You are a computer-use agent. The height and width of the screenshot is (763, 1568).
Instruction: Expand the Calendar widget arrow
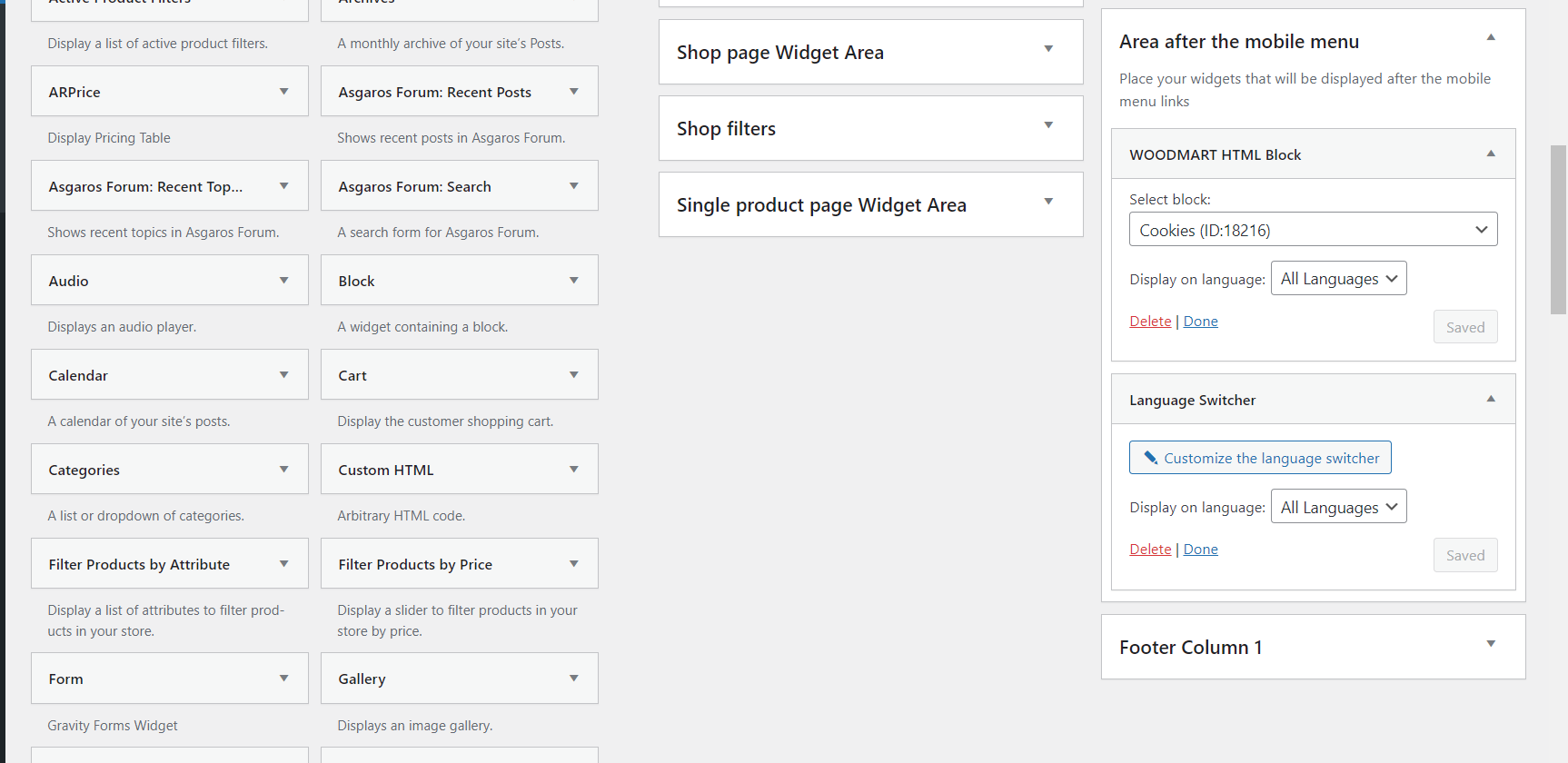pyautogui.click(x=284, y=375)
